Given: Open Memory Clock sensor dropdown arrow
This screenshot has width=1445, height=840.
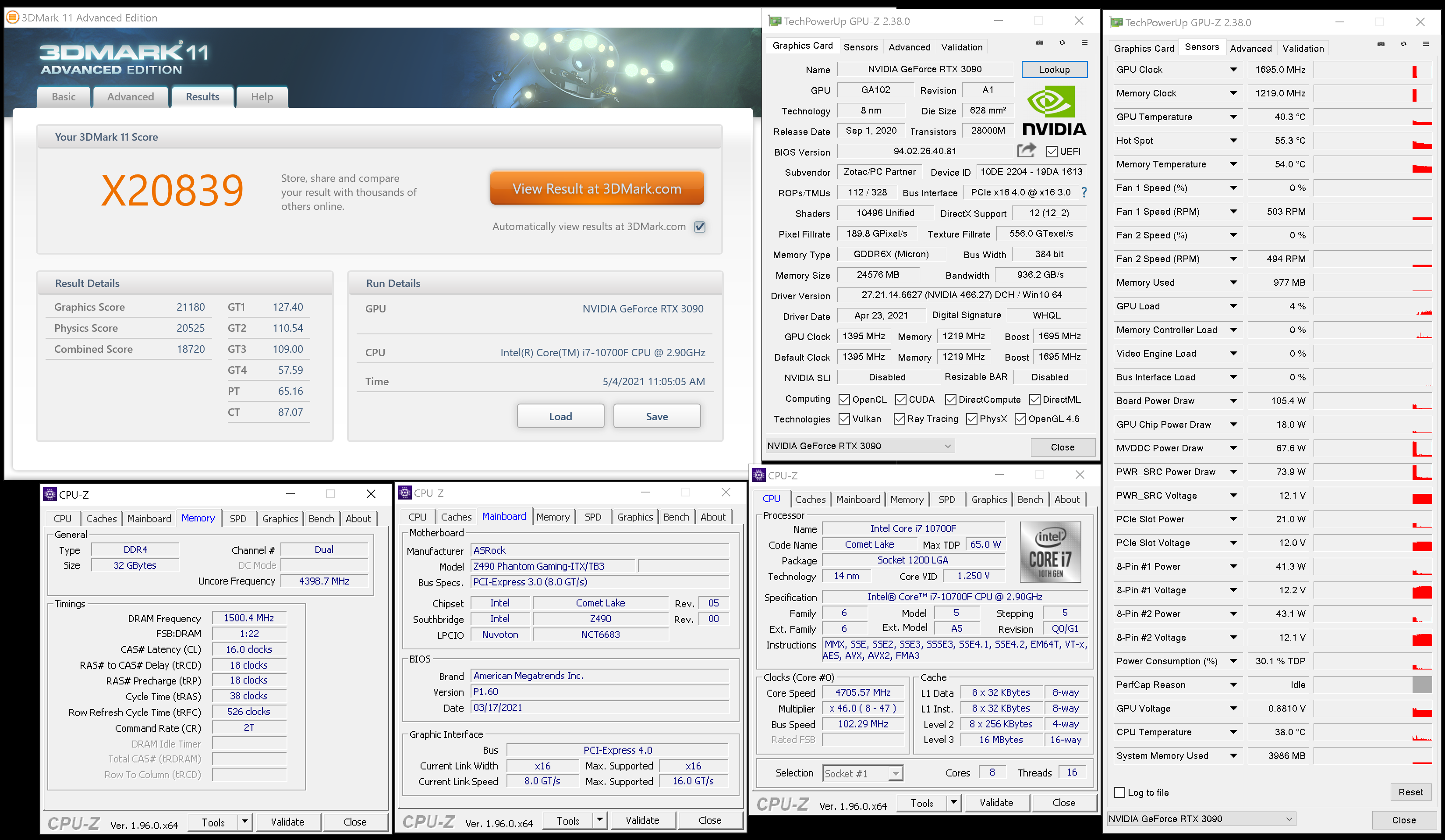Looking at the screenshot, I should (x=1233, y=93).
